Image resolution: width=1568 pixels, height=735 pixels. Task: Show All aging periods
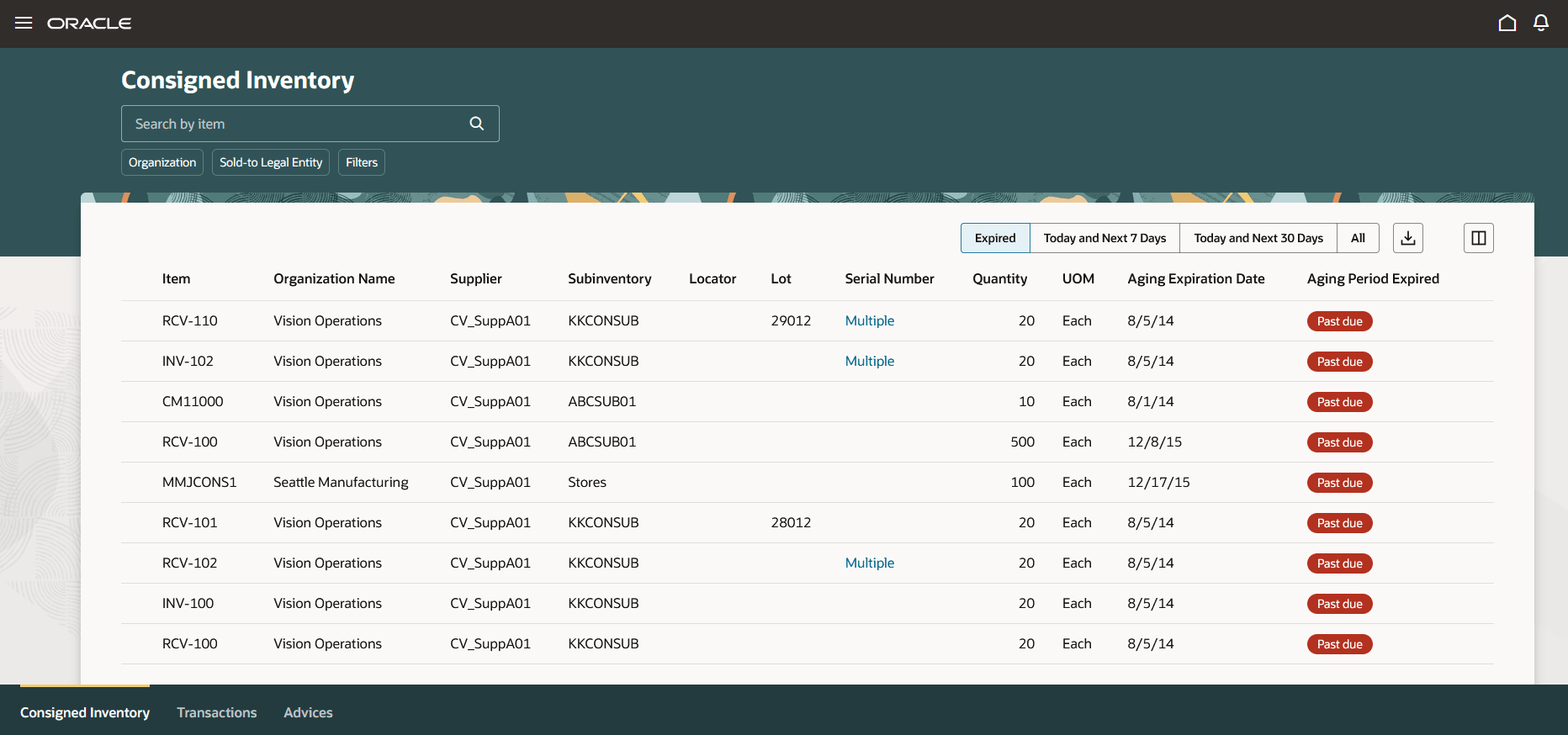tap(1357, 238)
